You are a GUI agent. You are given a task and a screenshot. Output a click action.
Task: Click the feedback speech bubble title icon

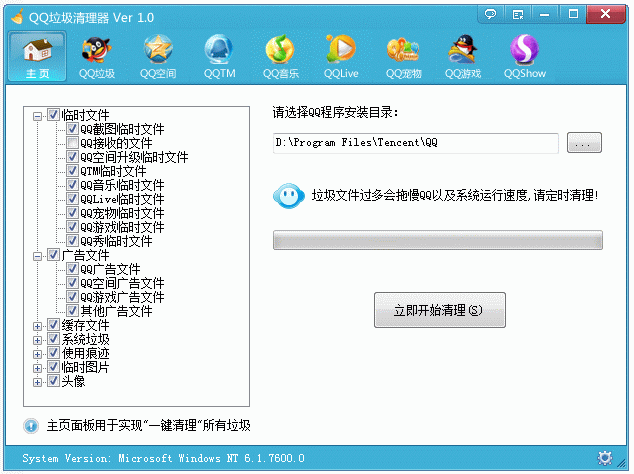(490, 15)
